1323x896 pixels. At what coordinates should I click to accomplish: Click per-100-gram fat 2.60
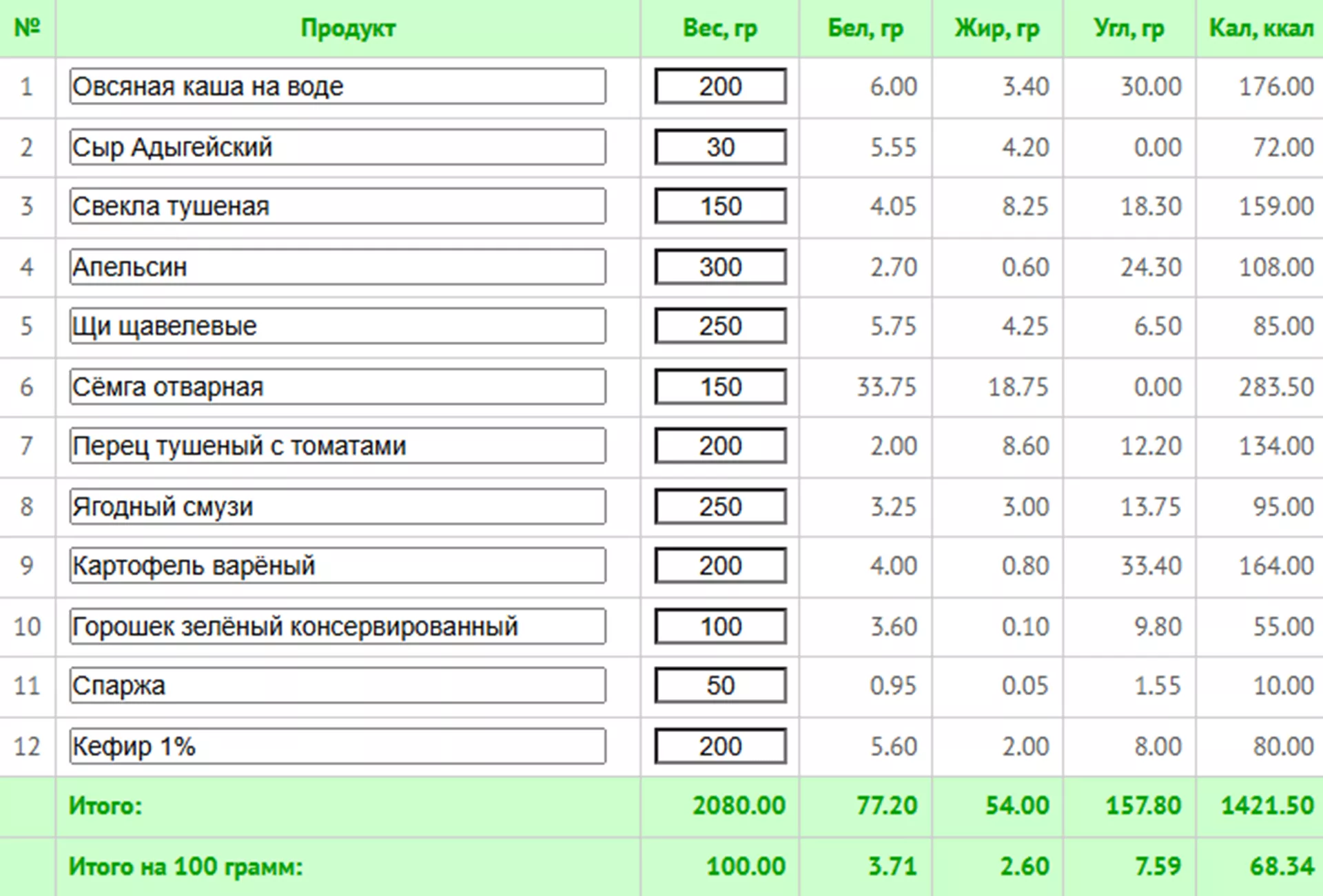pos(1025,866)
